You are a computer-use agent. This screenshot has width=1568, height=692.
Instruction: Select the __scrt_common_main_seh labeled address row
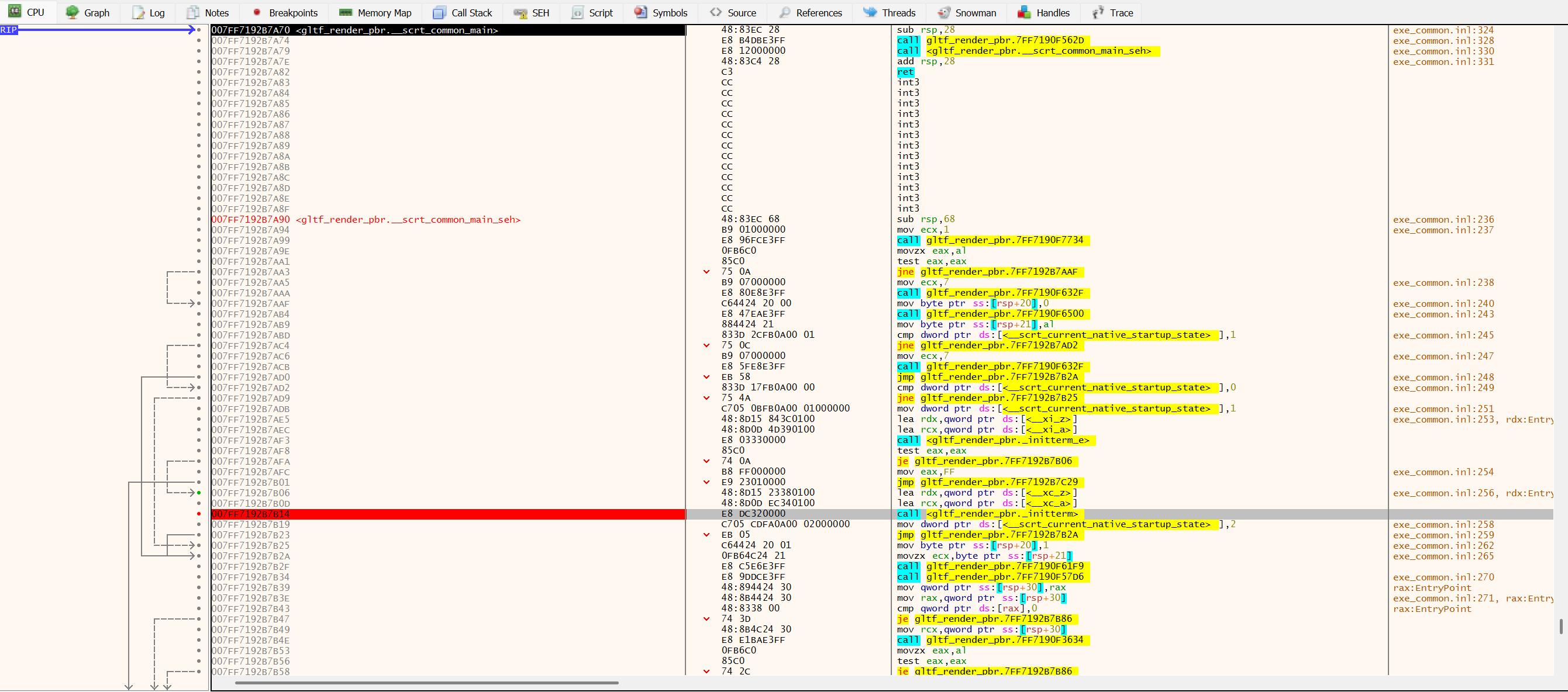point(365,220)
